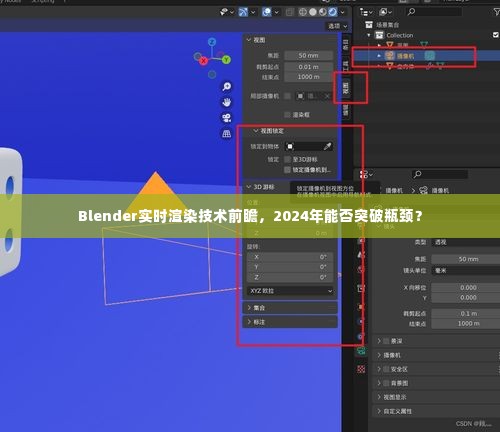Click the properties search field

[439, 174]
